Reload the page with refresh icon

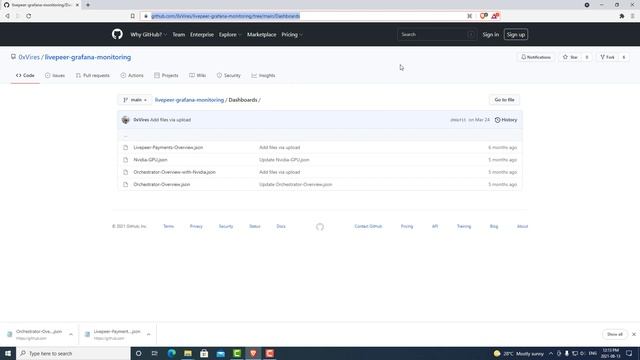29,16
